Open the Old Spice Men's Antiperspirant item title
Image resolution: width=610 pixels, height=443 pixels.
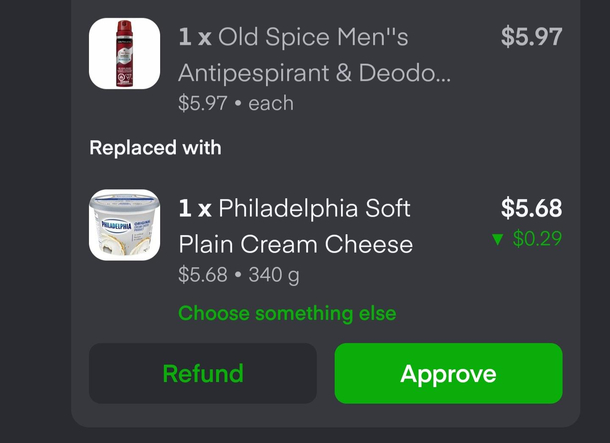click(x=314, y=55)
